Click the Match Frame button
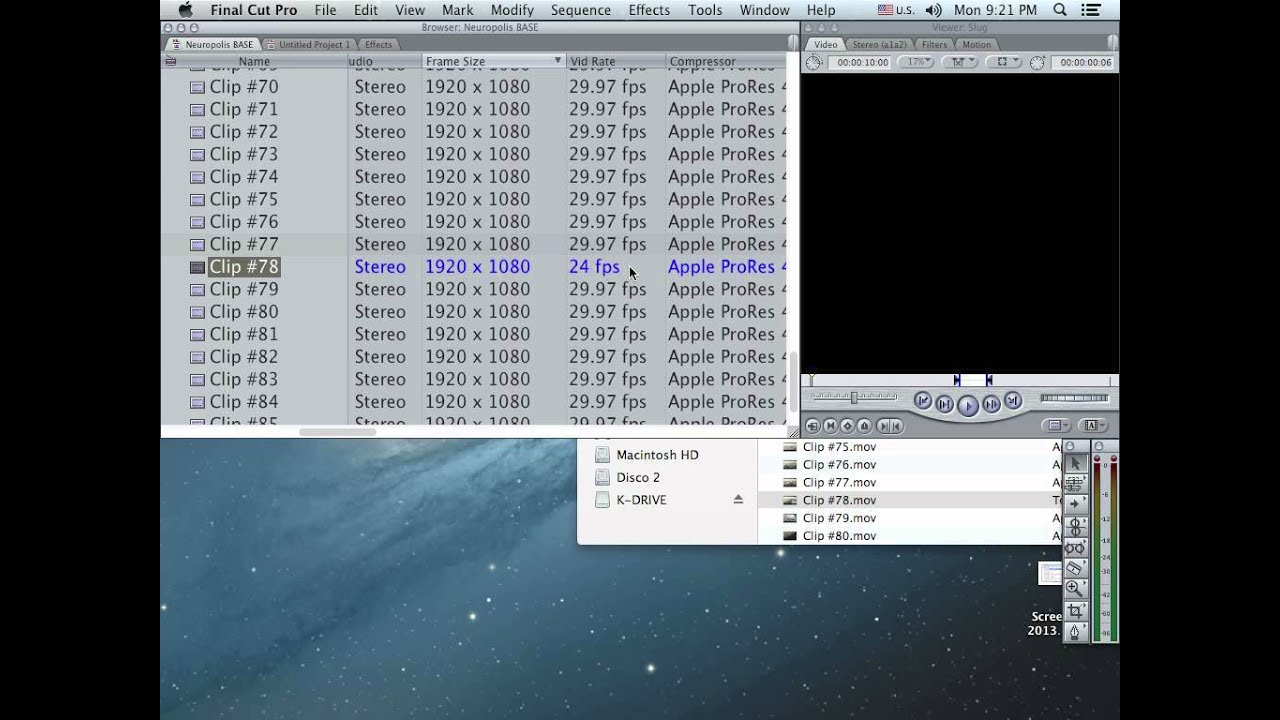1280x720 pixels. (812, 426)
